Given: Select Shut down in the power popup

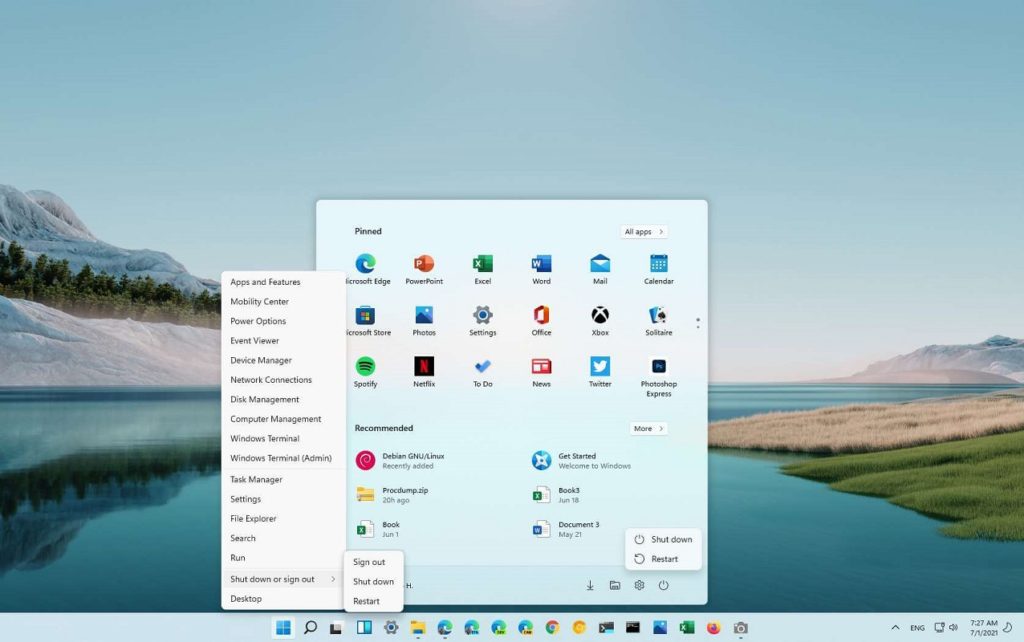Looking at the screenshot, I should [x=663, y=539].
